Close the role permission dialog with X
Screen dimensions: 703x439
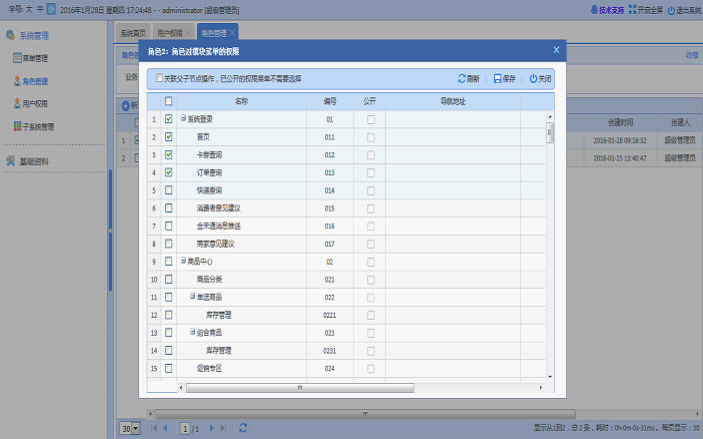click(556, 50)
